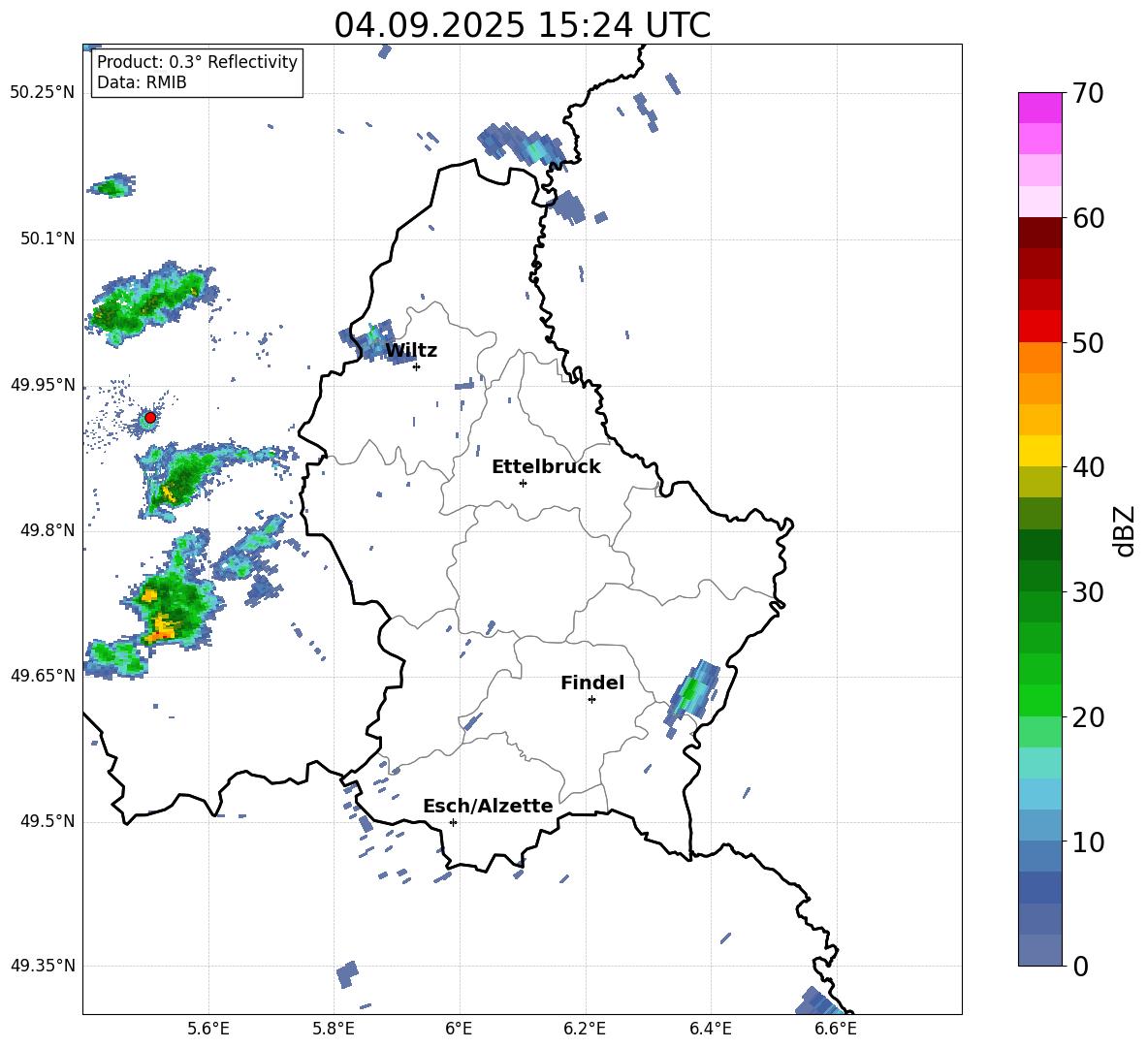Click the Product: 0.3° Reflectivity text
Viewport: 1148px width, 1048px height.
197,61
